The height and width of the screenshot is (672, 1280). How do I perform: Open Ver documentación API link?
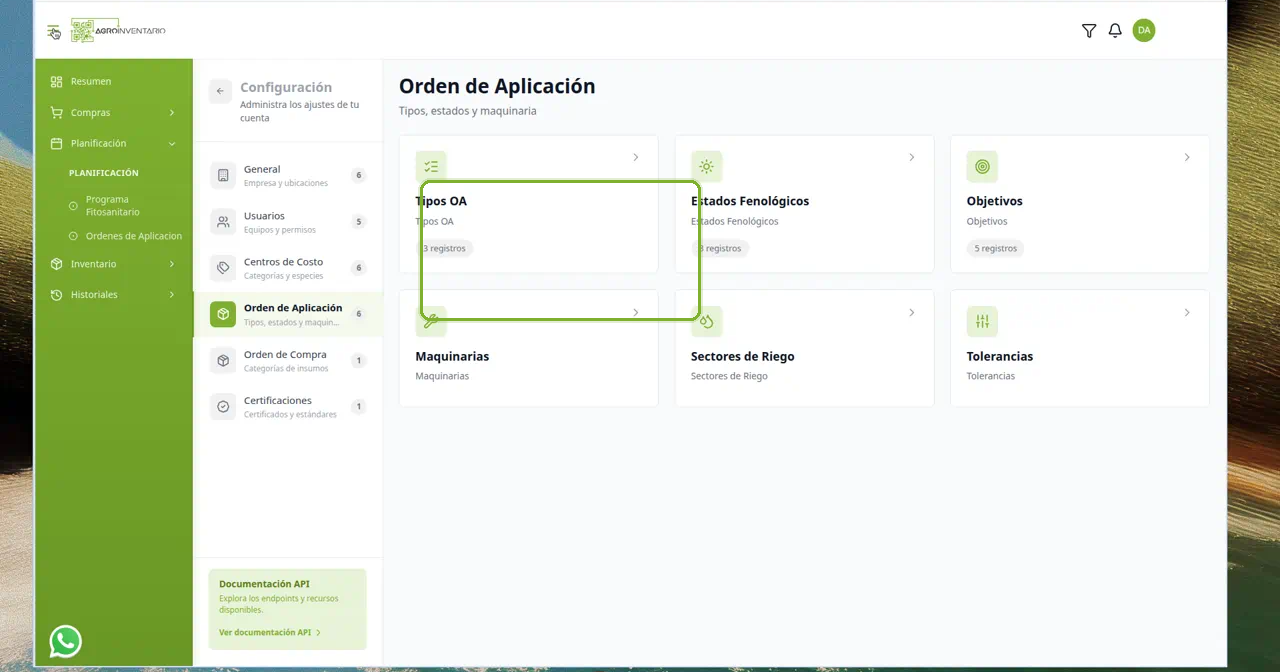[x=270, y=633]
